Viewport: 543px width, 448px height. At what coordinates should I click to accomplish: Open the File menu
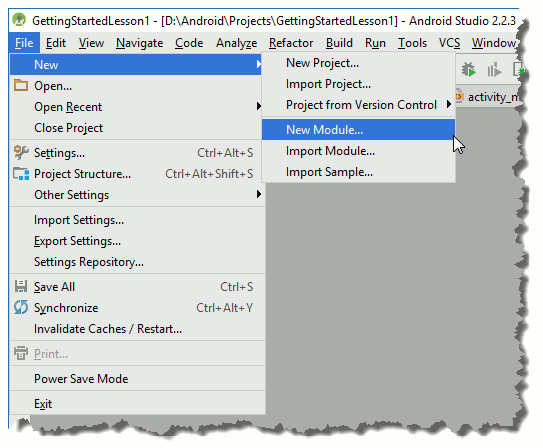tap(24, 43)
